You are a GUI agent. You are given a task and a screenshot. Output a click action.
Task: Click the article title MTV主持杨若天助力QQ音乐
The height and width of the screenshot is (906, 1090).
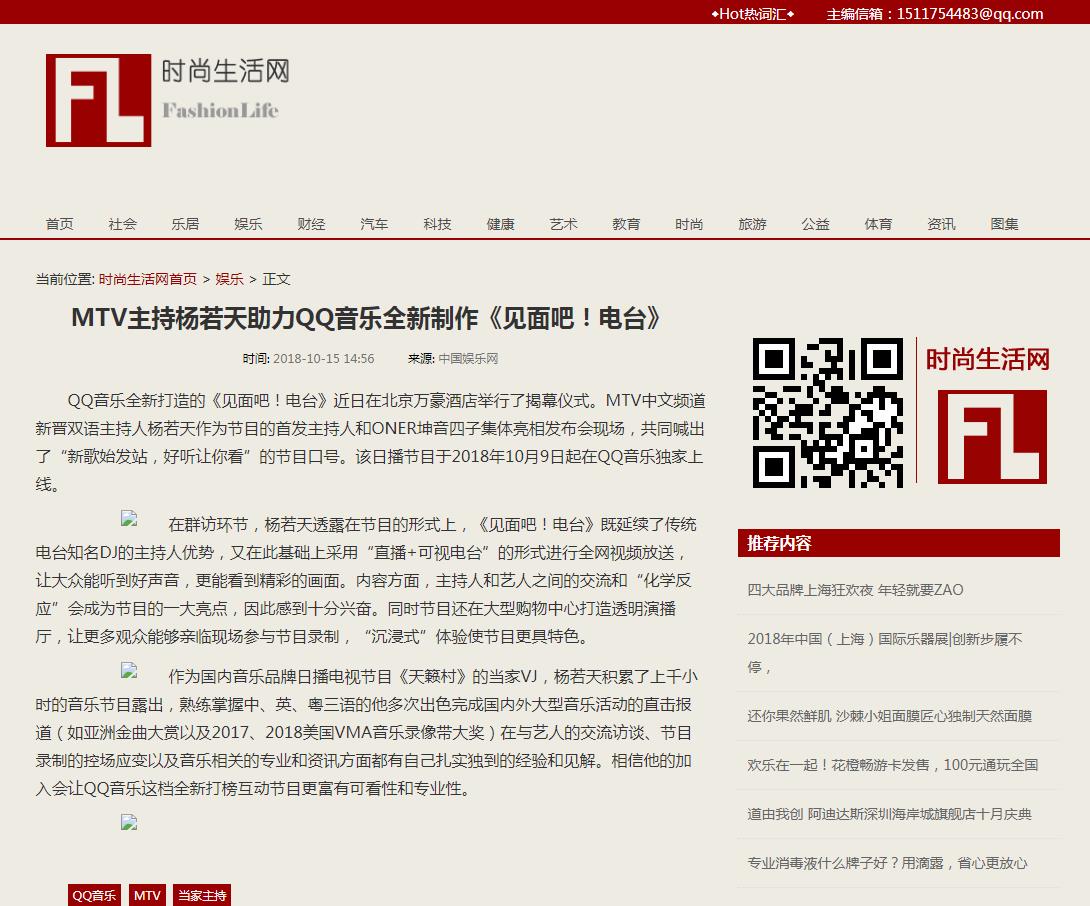366,318
